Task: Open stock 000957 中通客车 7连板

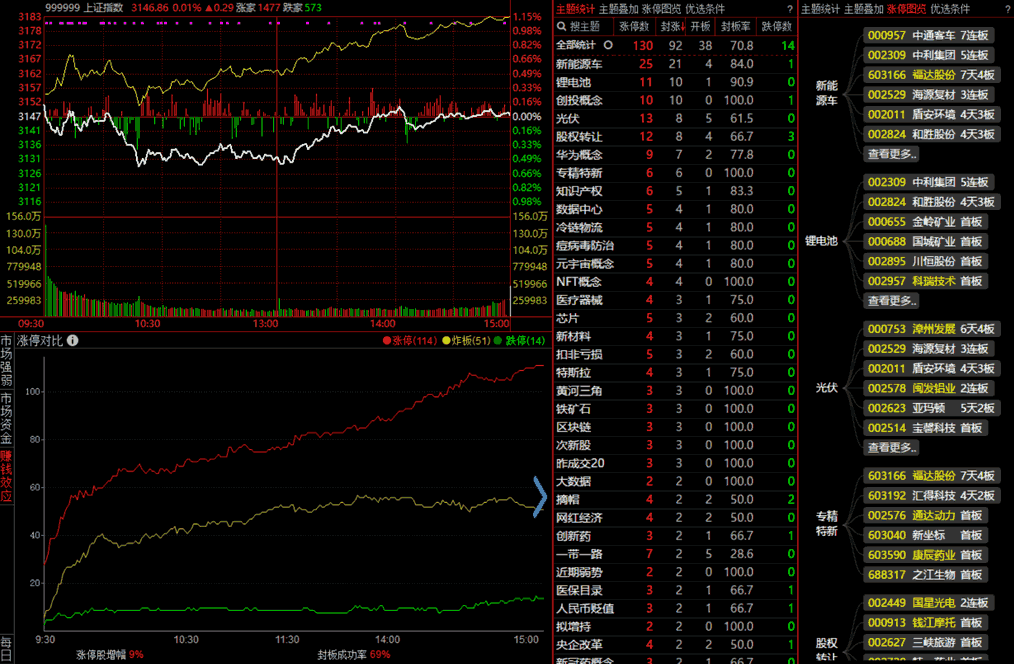Action: (x=928, y=35)
